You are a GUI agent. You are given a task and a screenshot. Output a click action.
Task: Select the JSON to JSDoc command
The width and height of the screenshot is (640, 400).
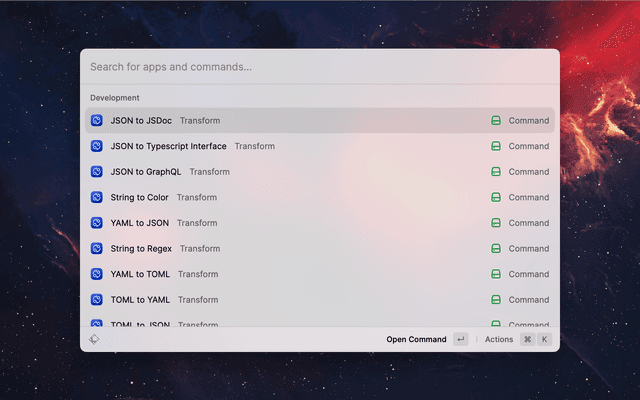pos(300,120)
